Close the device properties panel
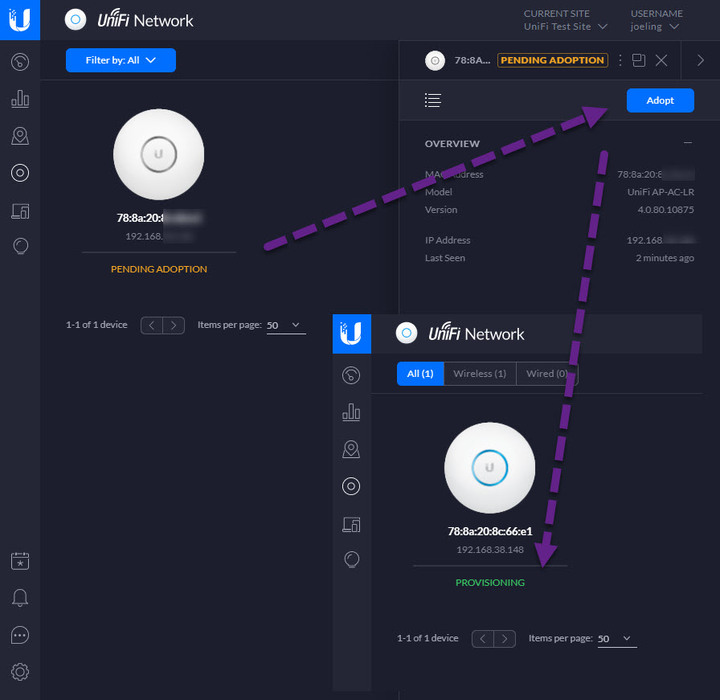720x700 pixels. pos(661,60)
